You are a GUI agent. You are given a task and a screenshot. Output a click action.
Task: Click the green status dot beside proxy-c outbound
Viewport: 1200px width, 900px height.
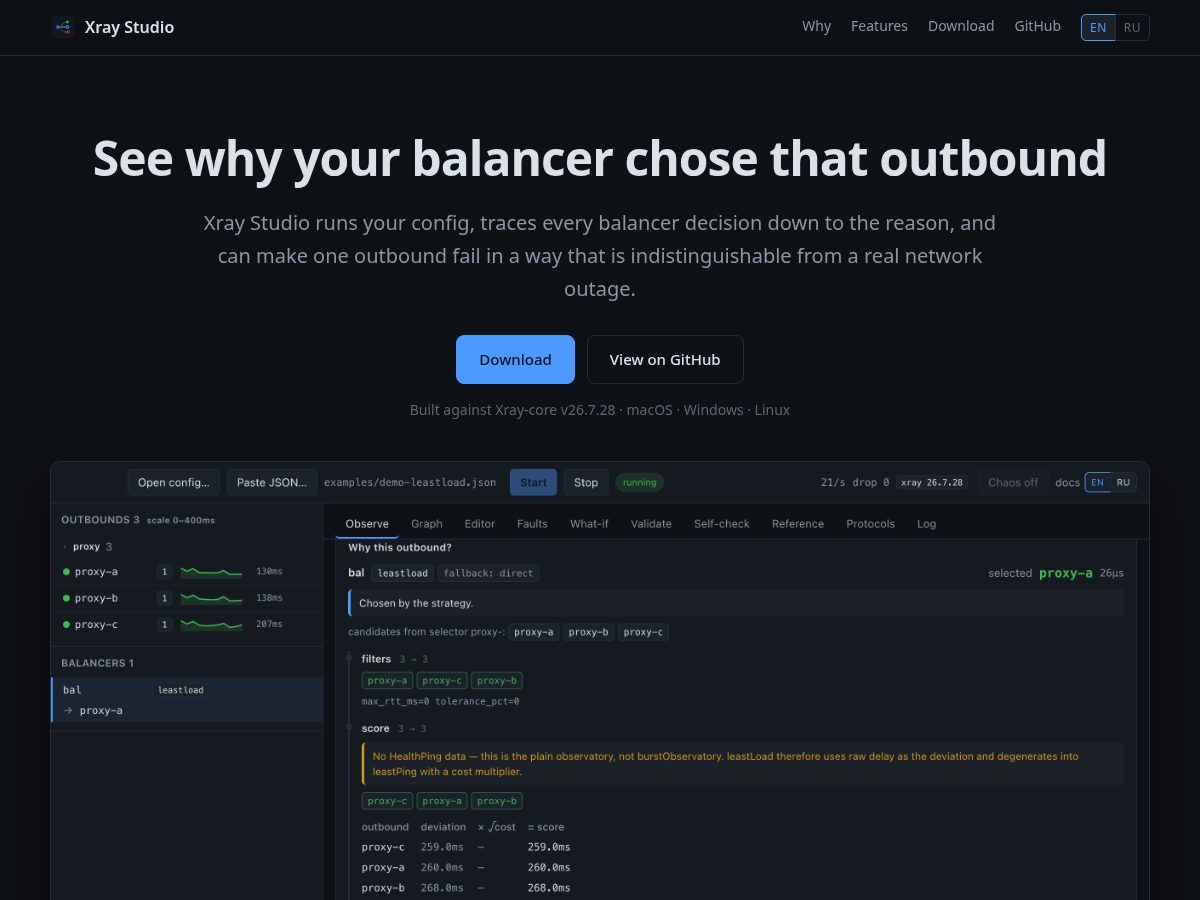pos(66,624)
